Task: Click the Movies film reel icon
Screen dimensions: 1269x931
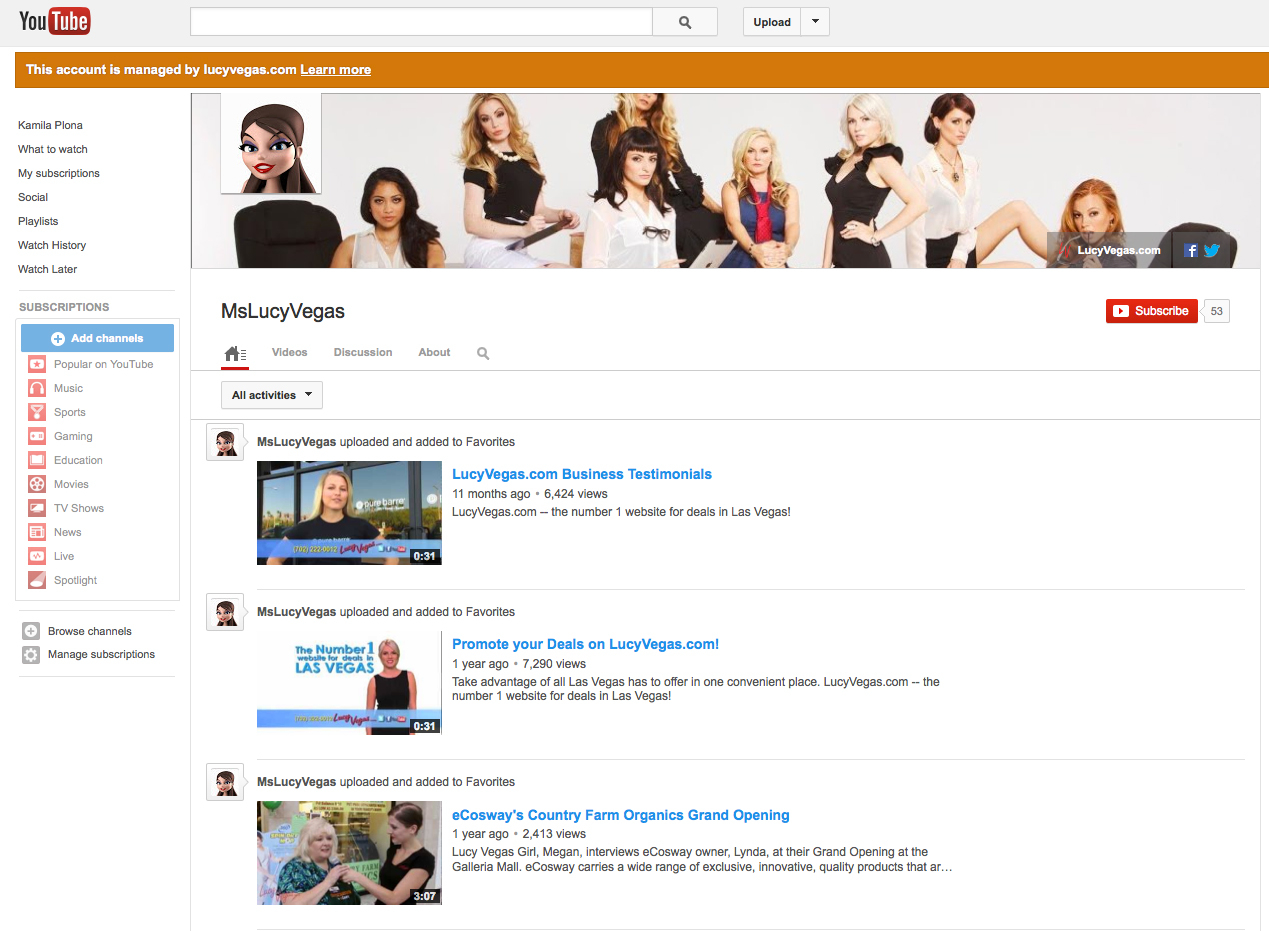Action: click(37, 484)
